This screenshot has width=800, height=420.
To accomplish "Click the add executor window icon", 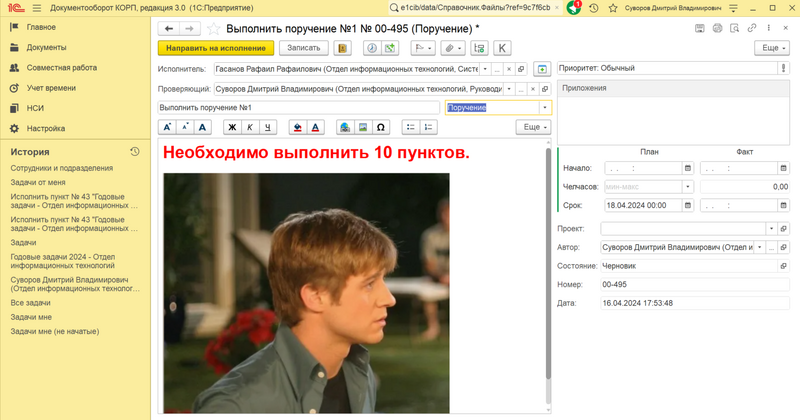I will click(542, 69).
